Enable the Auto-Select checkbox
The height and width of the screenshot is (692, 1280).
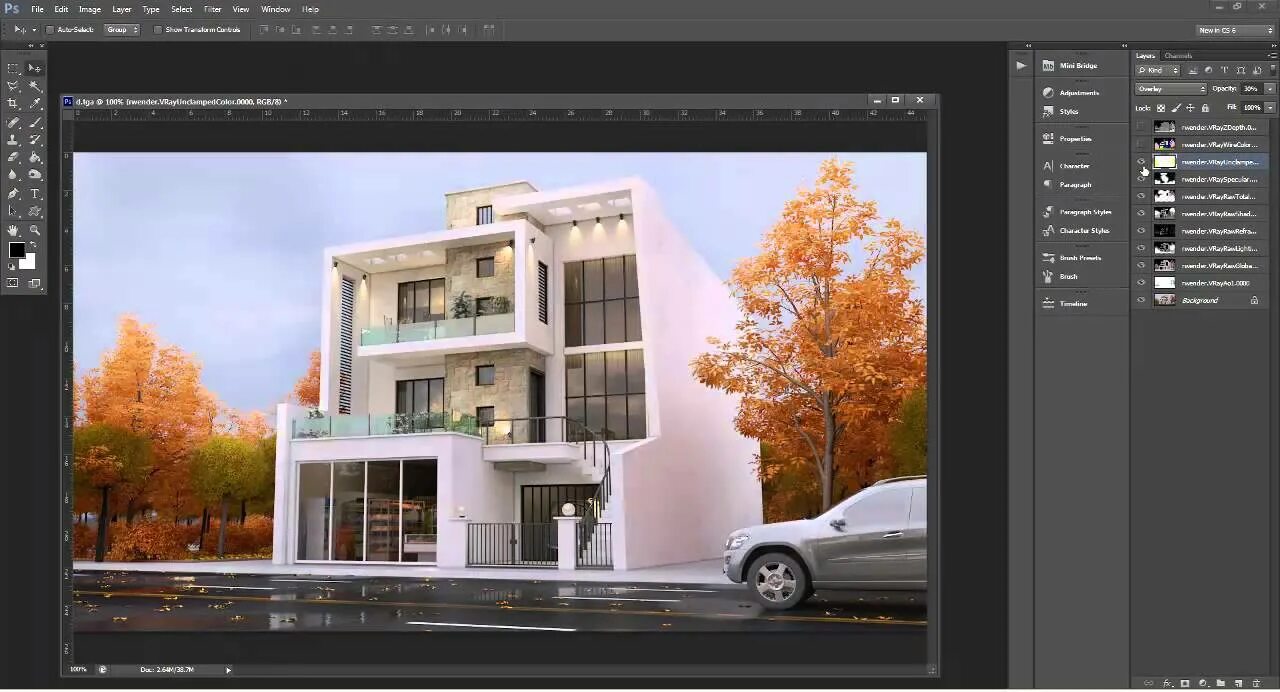coord(50,30)
